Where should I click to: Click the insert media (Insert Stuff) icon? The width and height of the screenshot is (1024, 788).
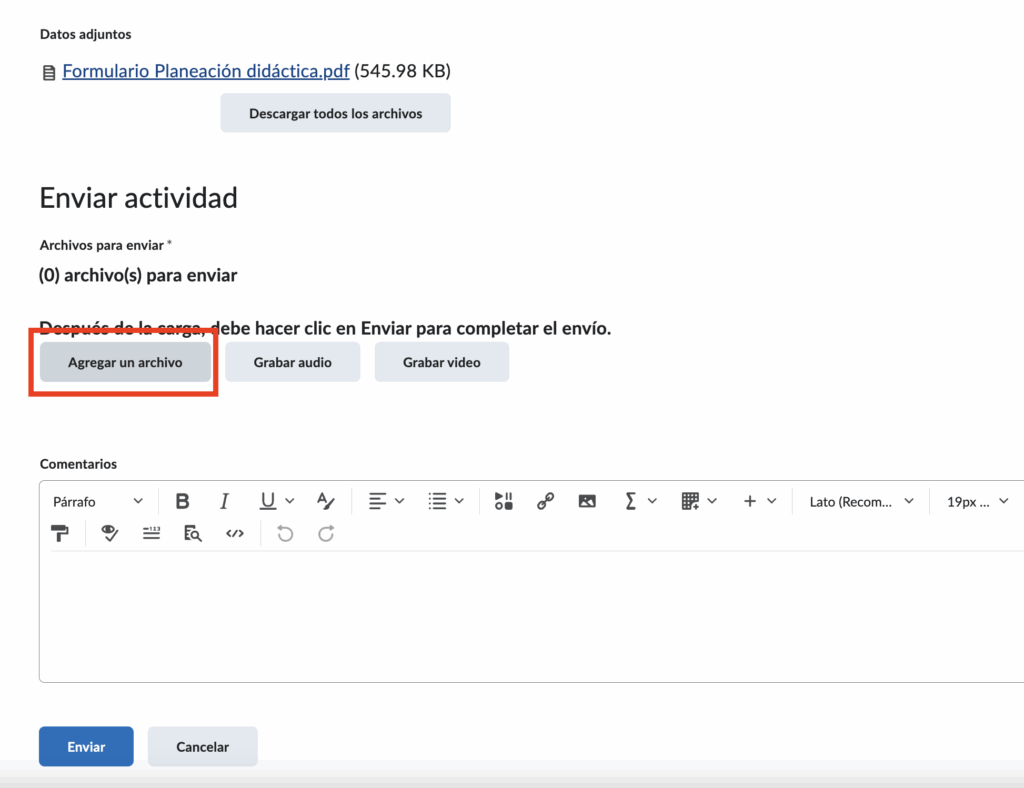[x=503, y=501]
